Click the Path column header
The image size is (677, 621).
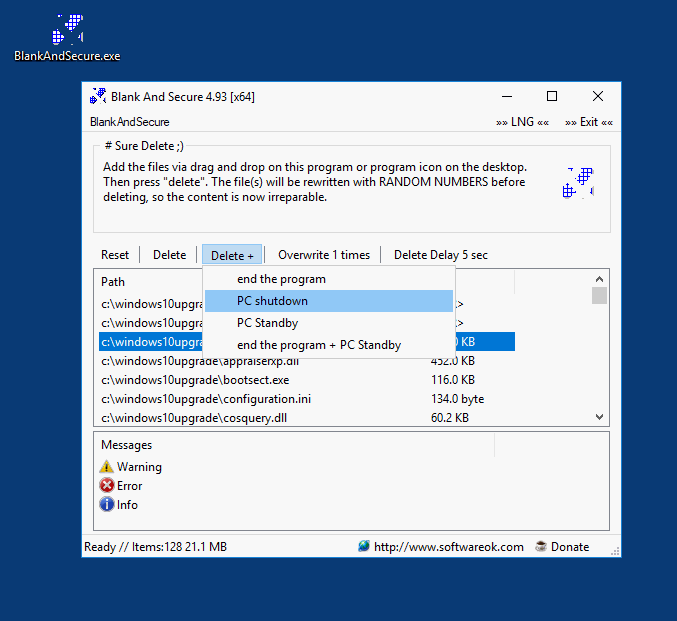pos(113,282)
